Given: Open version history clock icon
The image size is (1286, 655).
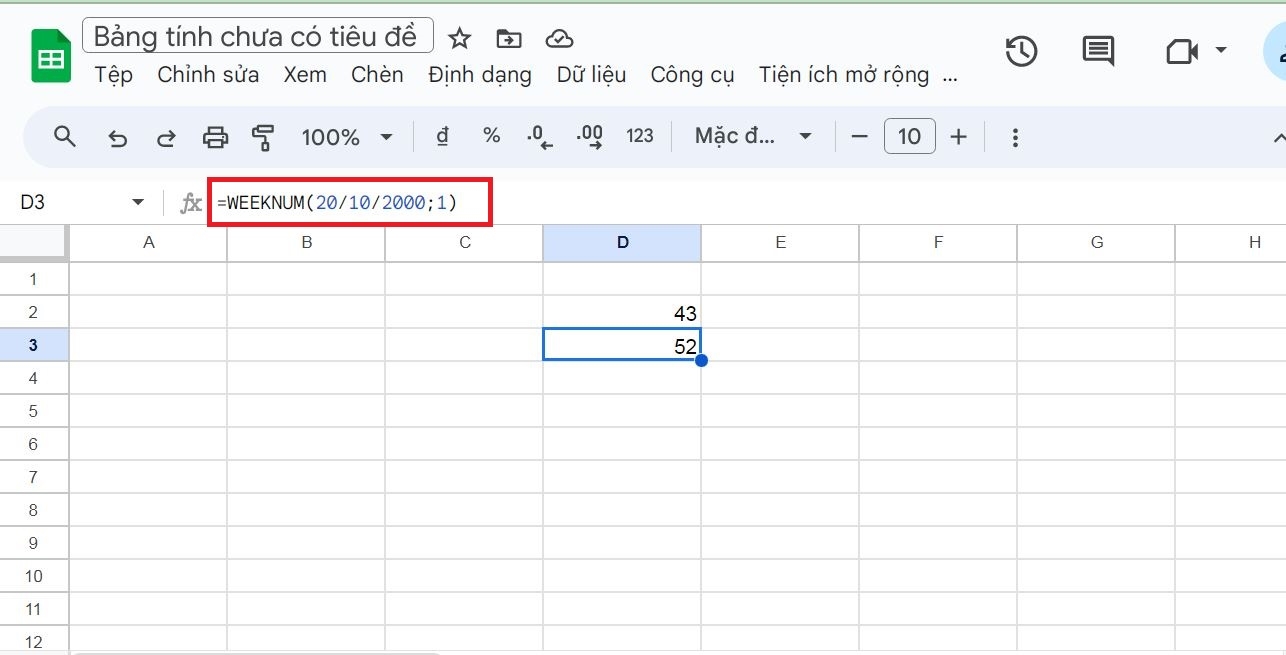Looking at the screenshot, I should tap(1021, 51).
